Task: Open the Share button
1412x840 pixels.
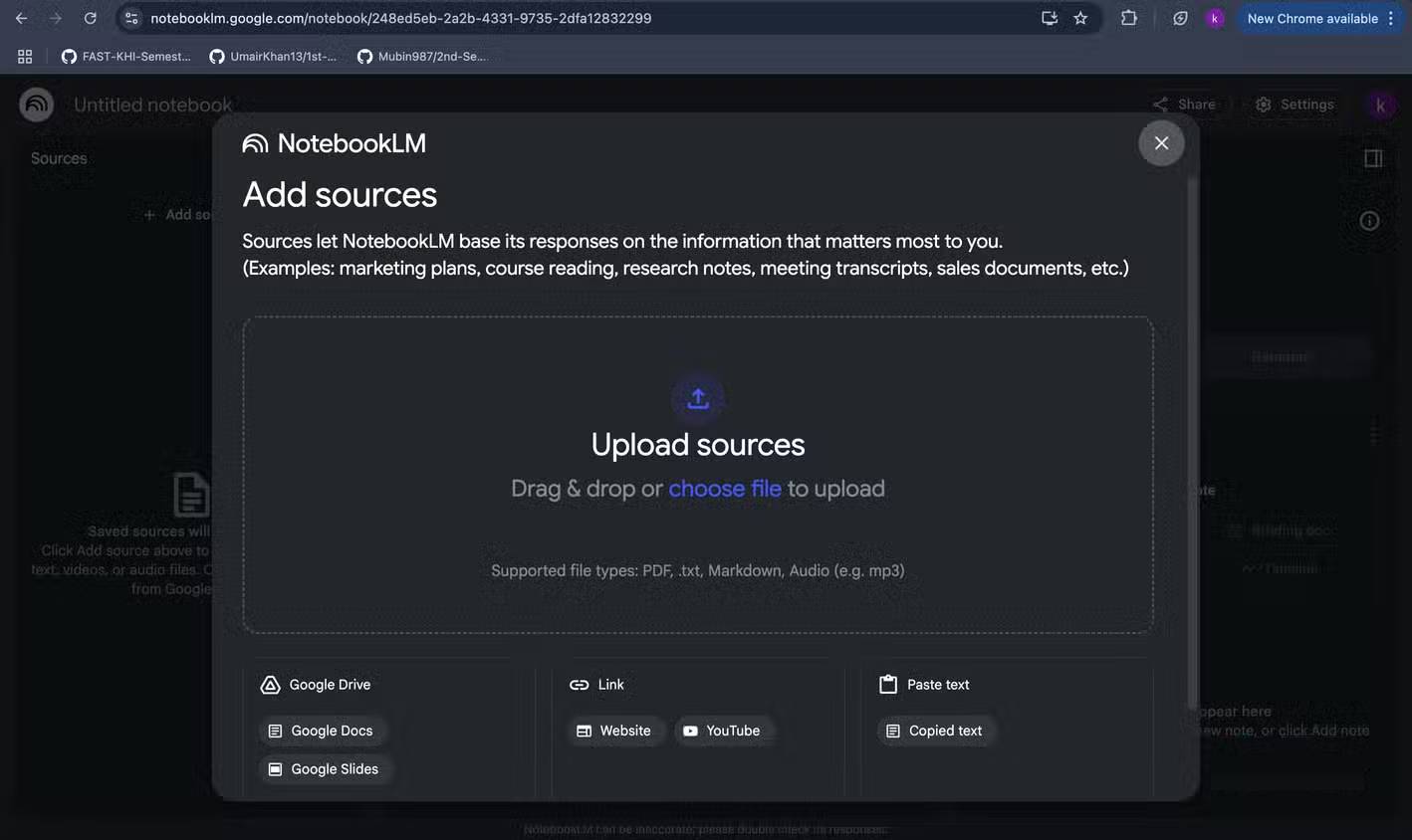Action: click(x=1185, y=105)
